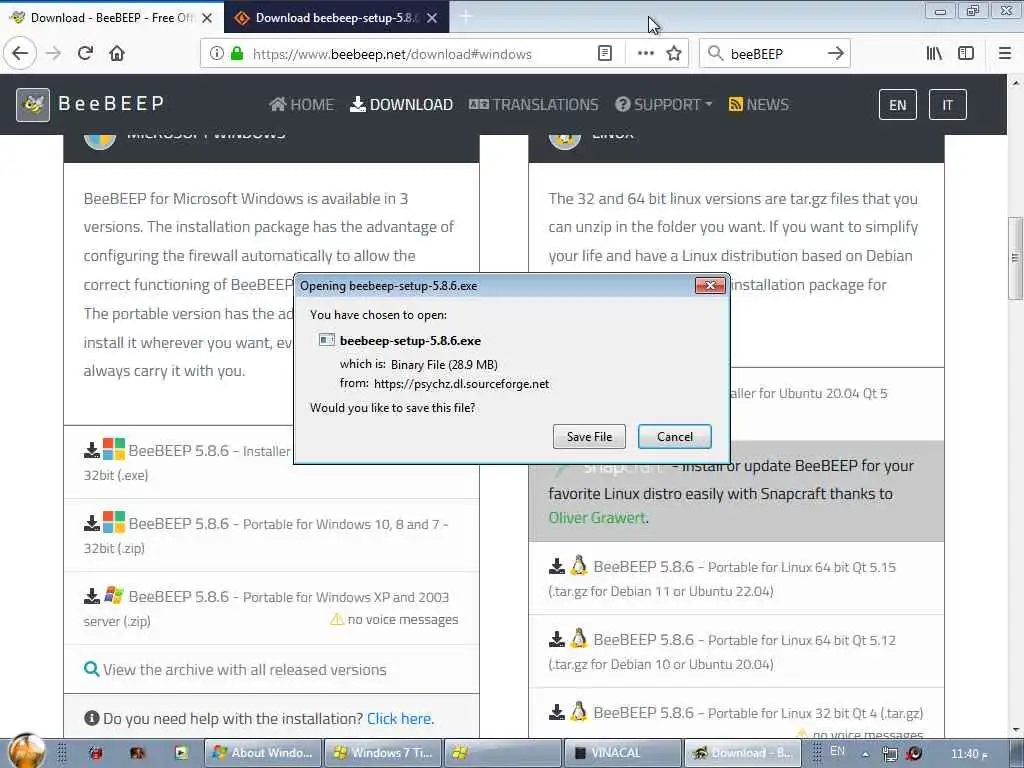Click Windows logo icon beside Installer row
Screen dimensions: 1024x768
(114, 449)
